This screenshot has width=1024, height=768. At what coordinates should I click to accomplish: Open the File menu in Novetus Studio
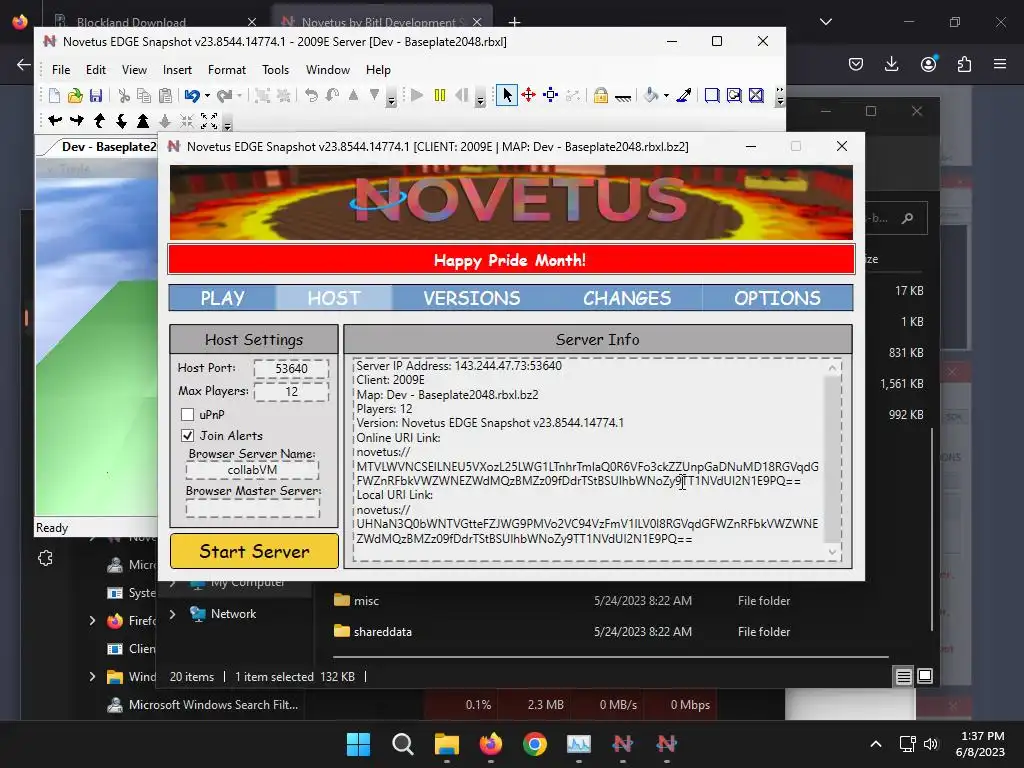[61, 69]
